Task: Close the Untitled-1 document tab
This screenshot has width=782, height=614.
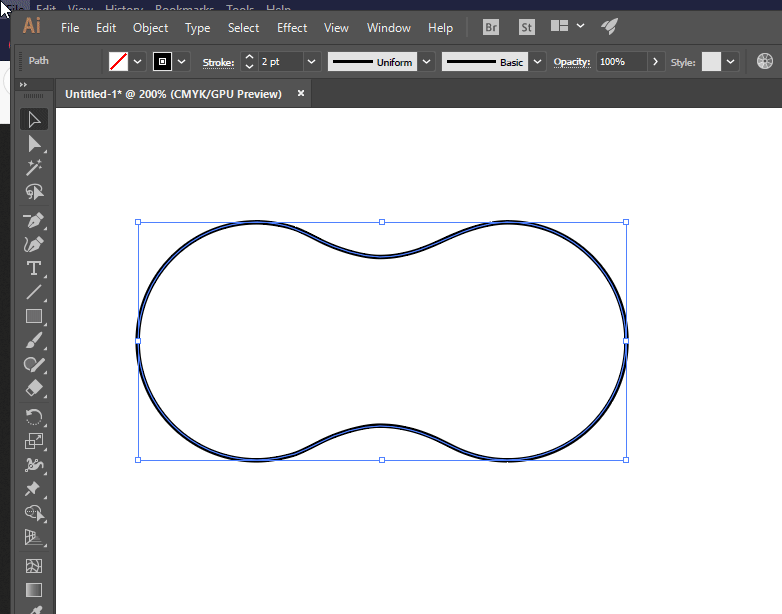Action: pyautogui.click(x=301, y=93)
